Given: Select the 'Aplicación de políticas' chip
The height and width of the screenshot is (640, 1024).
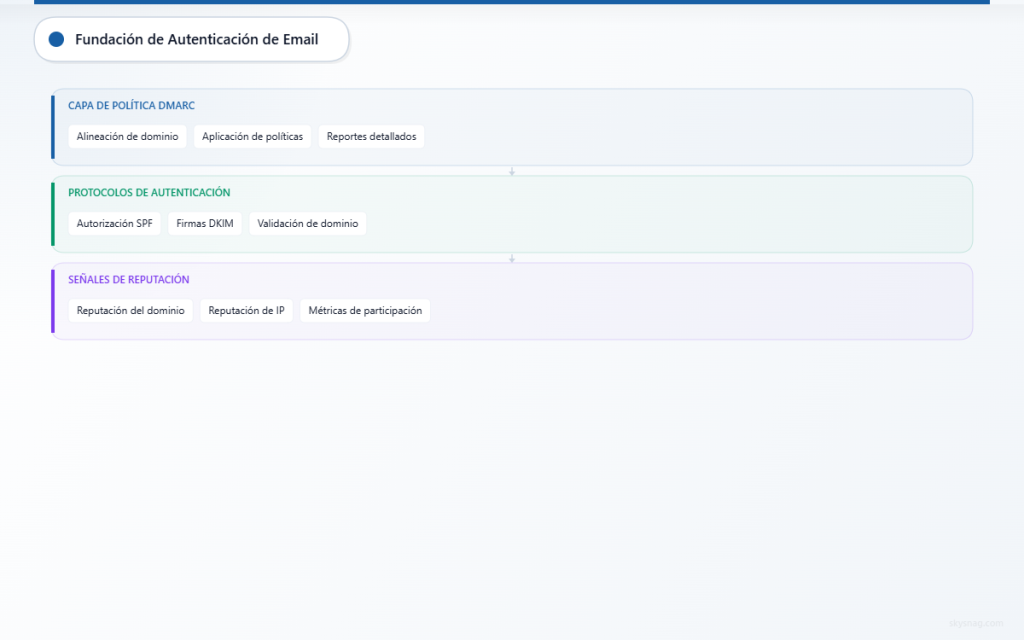Looking at the screenshot, I should tap(252, 136).
